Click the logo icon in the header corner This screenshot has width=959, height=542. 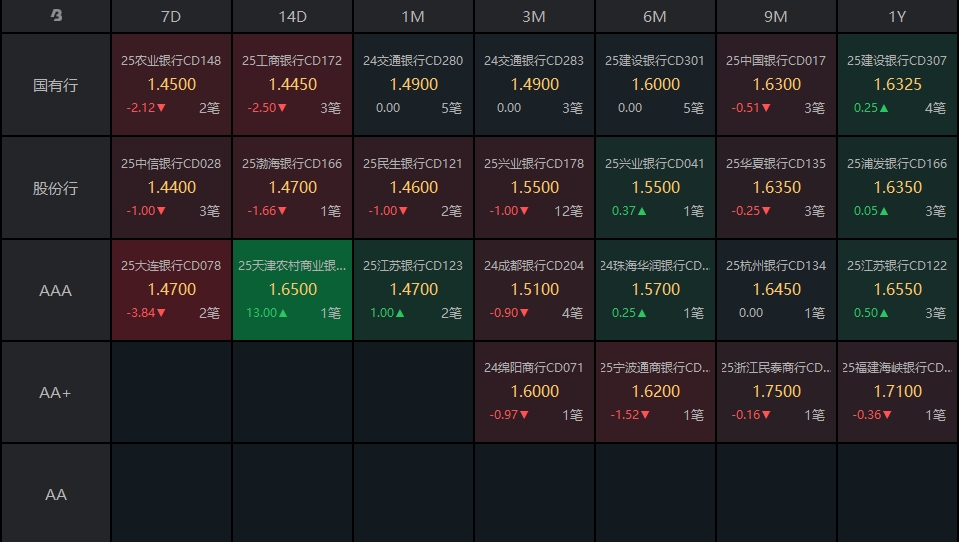(56, 15)
